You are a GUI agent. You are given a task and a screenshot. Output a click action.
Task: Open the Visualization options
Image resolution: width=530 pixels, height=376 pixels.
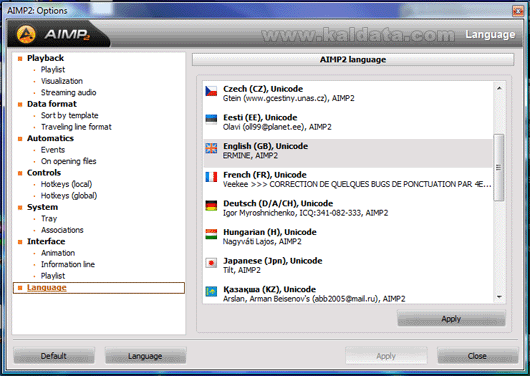(62, 81)
